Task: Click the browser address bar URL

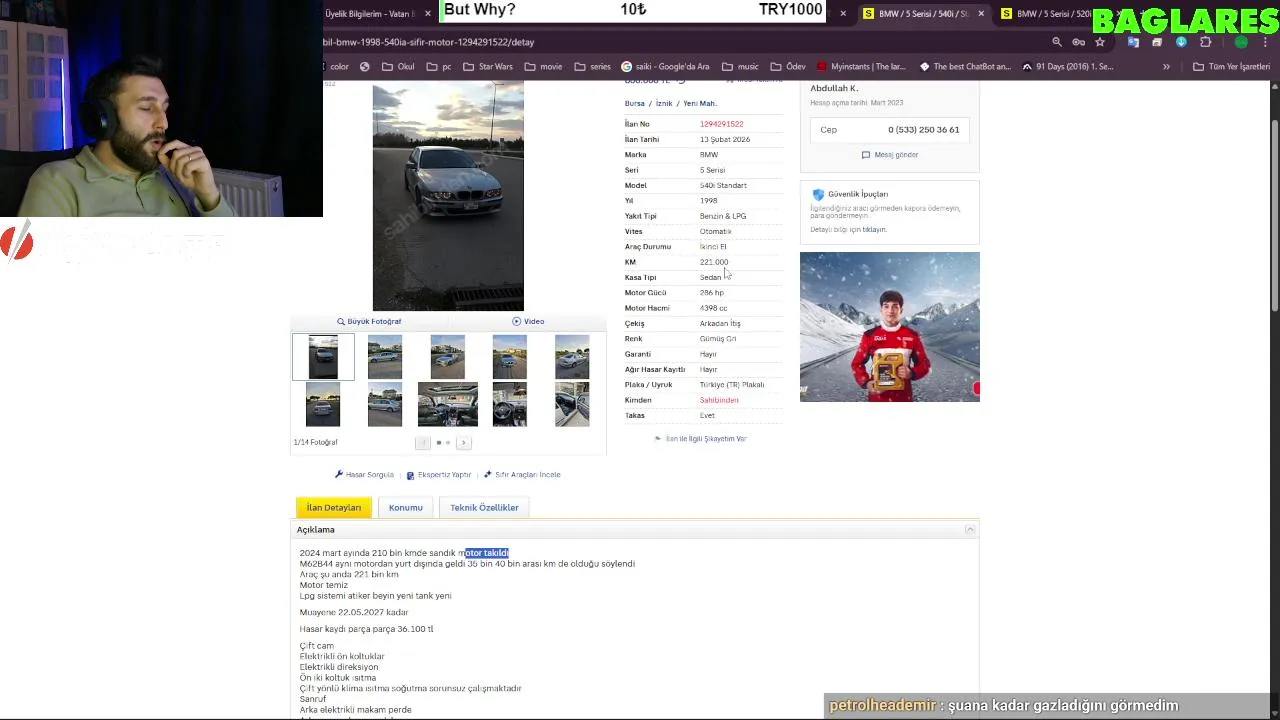Action: (430, 42)
